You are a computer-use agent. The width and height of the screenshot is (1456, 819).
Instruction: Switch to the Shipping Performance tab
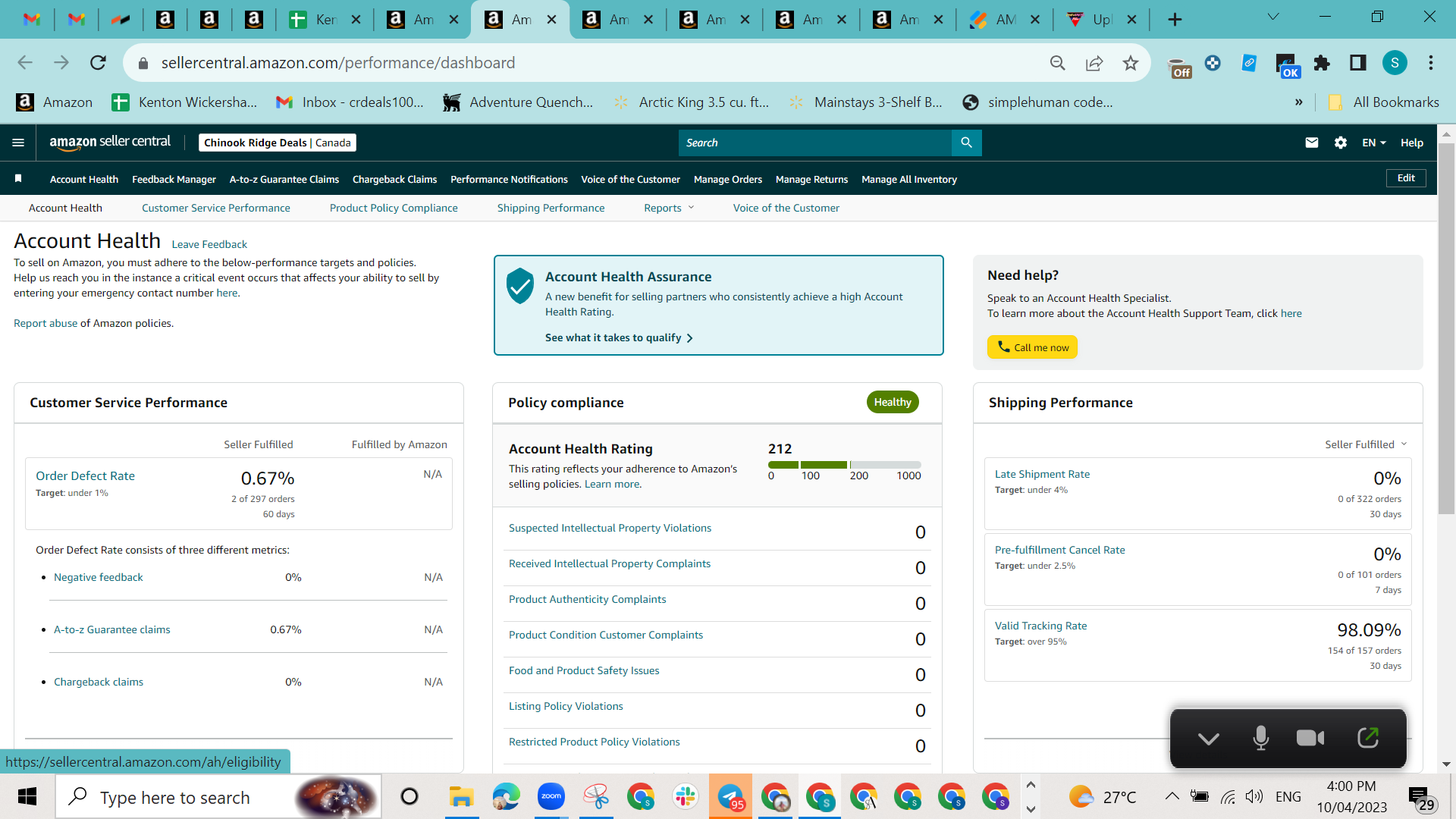551,208
